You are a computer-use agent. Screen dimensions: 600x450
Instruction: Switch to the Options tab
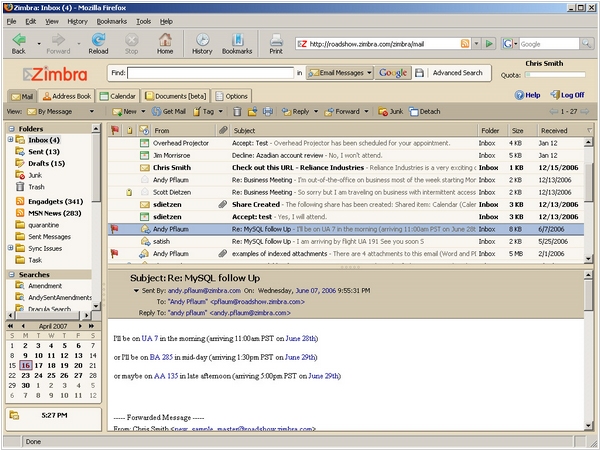(x=232, y=96)
